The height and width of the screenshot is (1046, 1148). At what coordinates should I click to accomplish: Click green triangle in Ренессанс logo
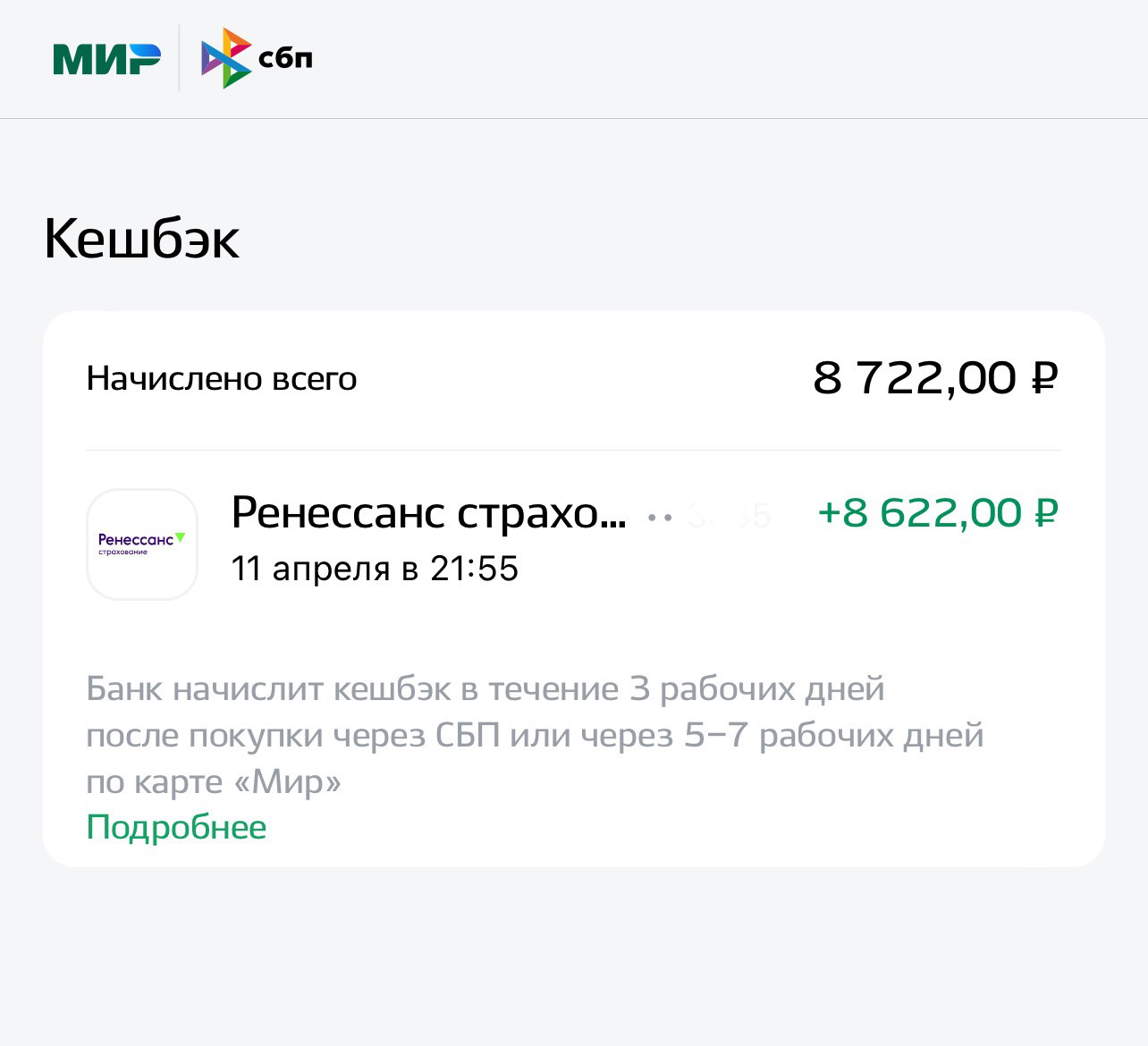click(180, 538)
